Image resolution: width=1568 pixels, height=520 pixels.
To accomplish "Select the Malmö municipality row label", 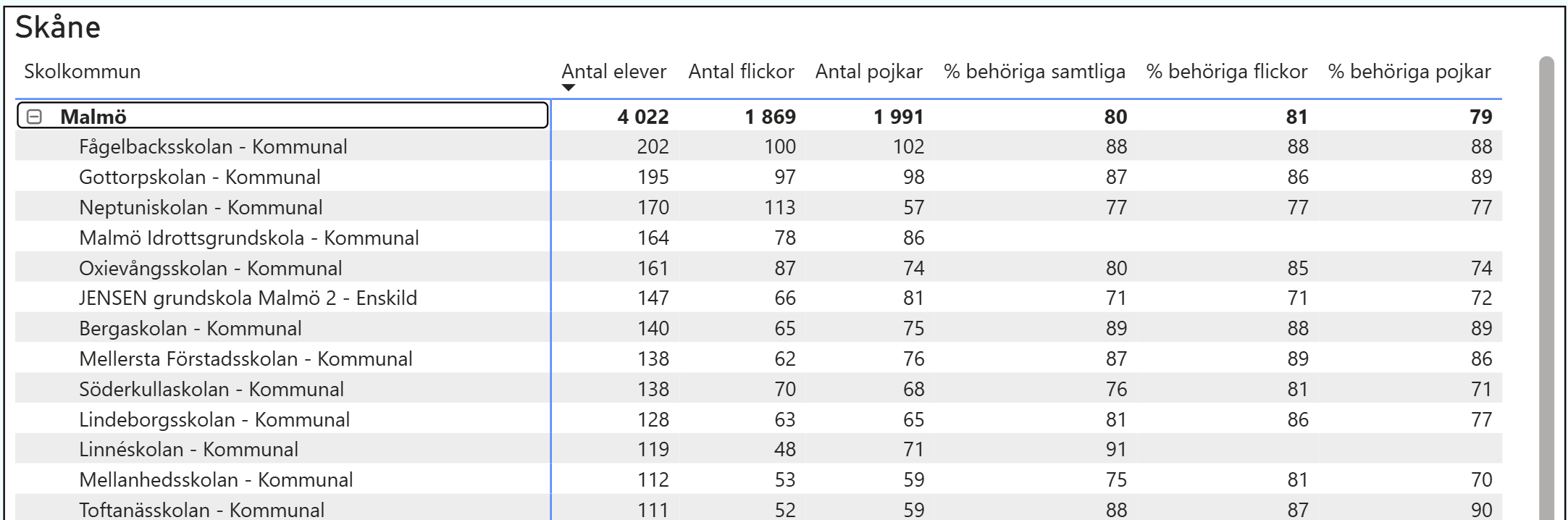I will point(93,117).
